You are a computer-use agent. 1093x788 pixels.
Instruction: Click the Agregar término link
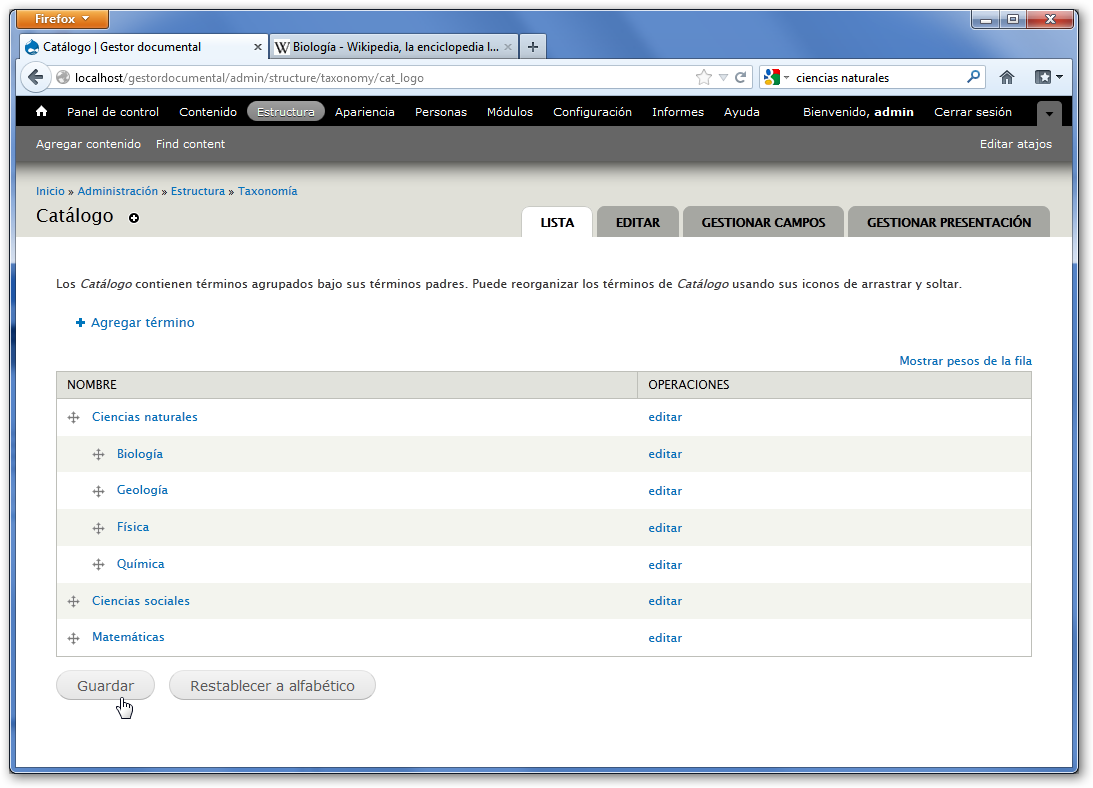[x=142, y=323]
